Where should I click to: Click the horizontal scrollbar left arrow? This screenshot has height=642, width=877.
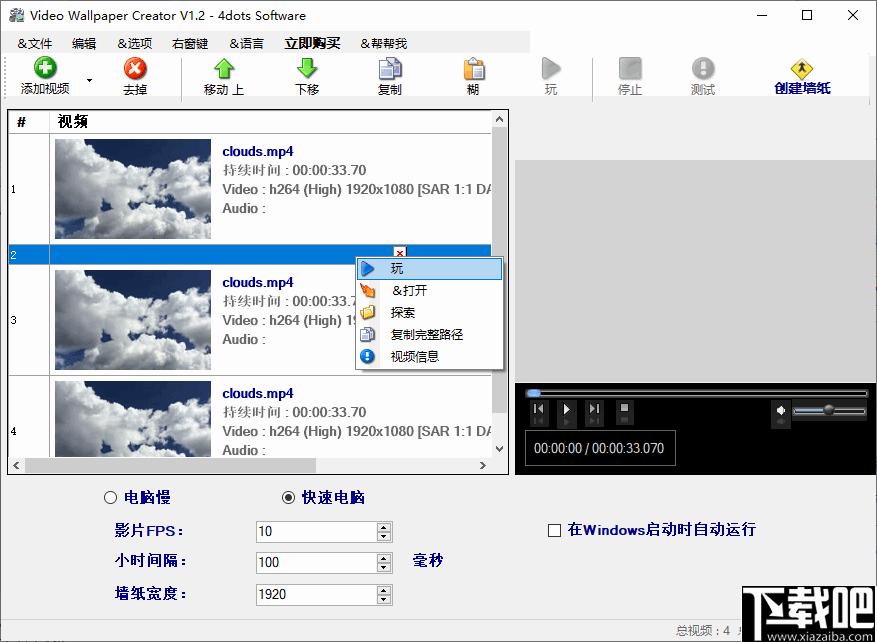click(16, 465)
